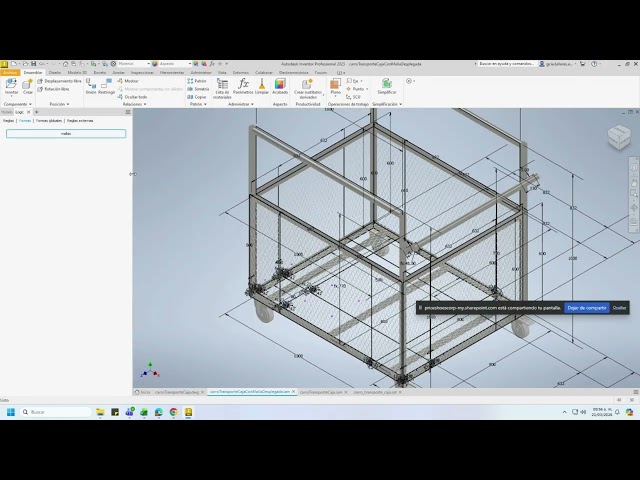Viewport: 640px width, 480px height.
Task: Switch to the Modelo browser tab
Action: click(x=7, y=112)
